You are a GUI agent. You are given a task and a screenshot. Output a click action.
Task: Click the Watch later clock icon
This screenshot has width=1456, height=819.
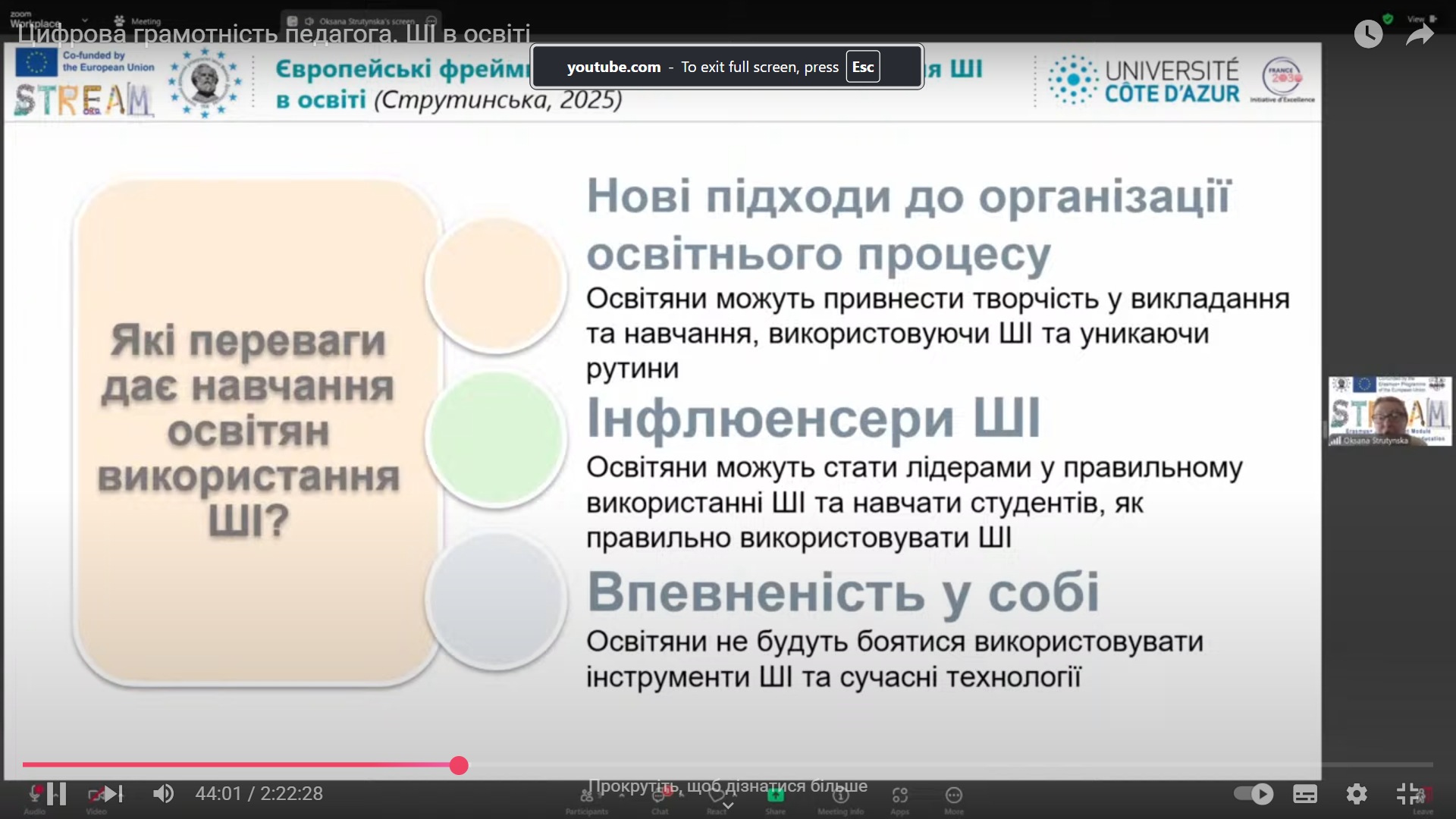(1368, 33)
